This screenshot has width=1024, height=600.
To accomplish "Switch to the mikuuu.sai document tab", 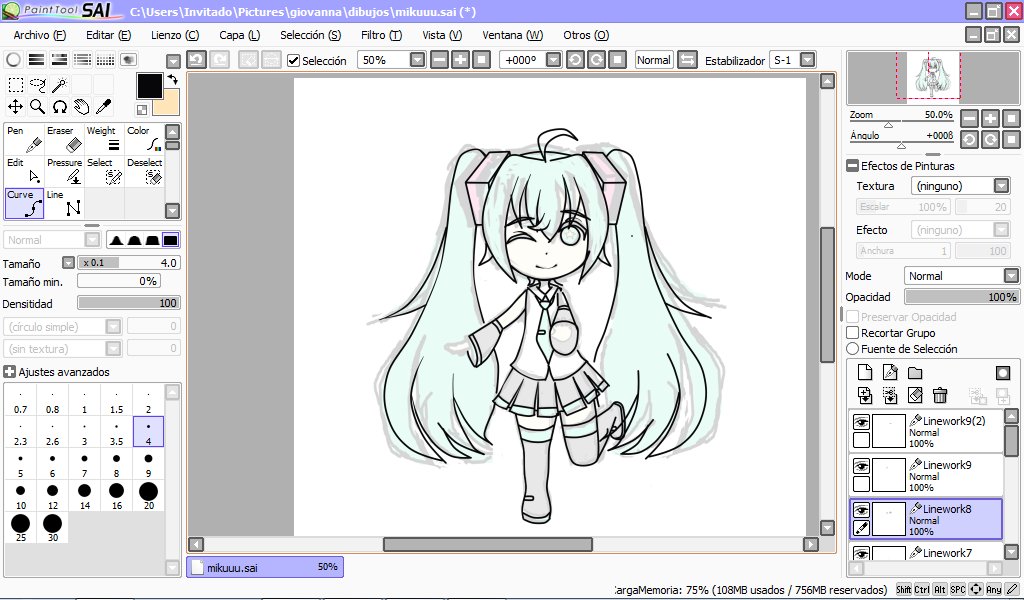I will pos(265,567).
